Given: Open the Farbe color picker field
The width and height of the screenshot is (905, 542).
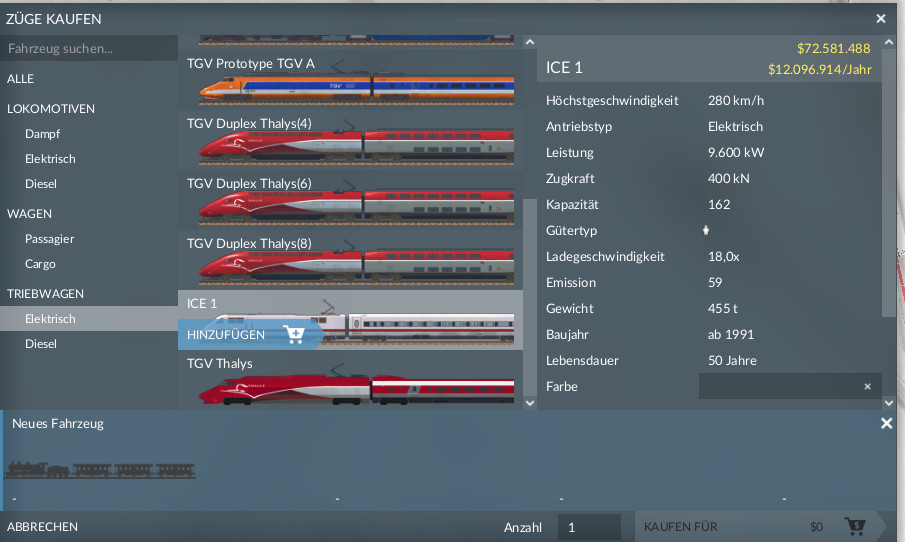Looking at the screenshot, I should coord(790,386).
